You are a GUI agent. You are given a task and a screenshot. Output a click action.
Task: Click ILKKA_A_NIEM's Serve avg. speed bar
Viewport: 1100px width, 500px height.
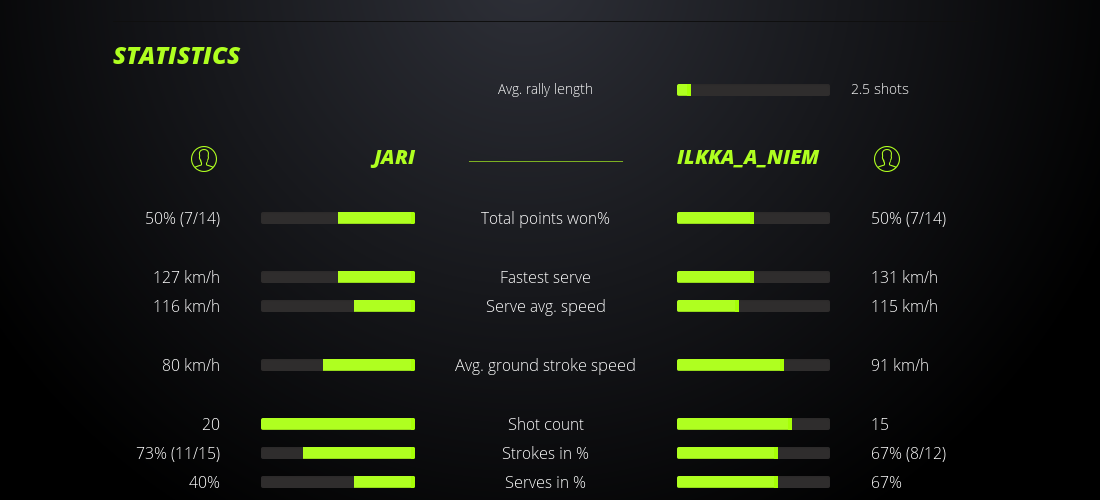point(753,306)
